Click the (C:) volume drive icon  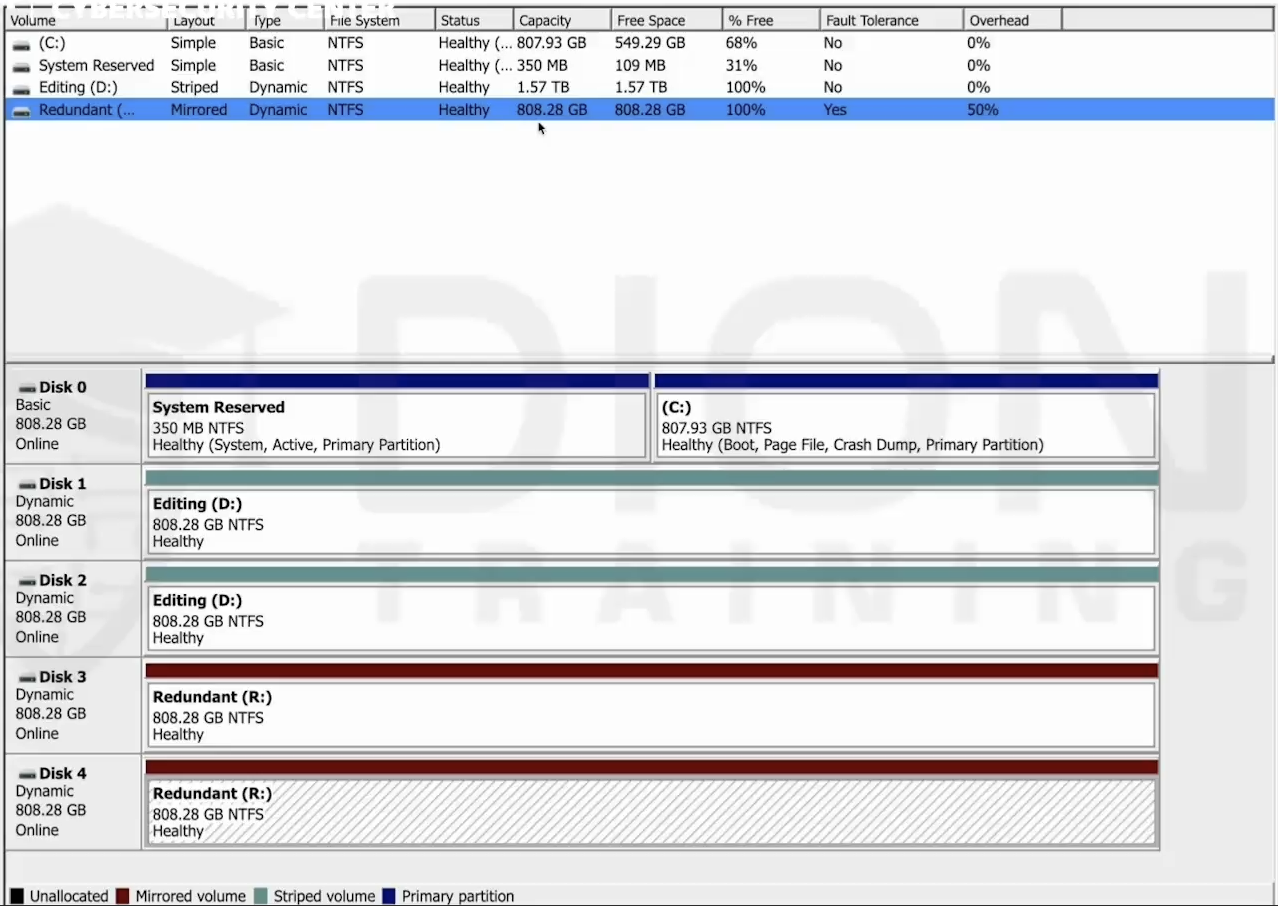(21, 44)
